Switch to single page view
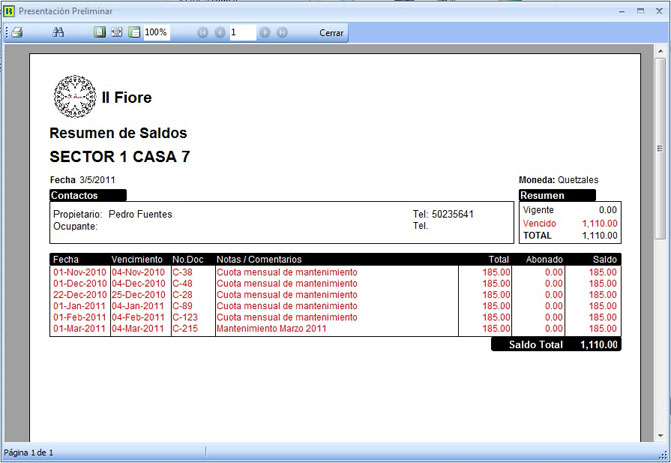Viewport: 671px width, 463px height. point(99,33)
